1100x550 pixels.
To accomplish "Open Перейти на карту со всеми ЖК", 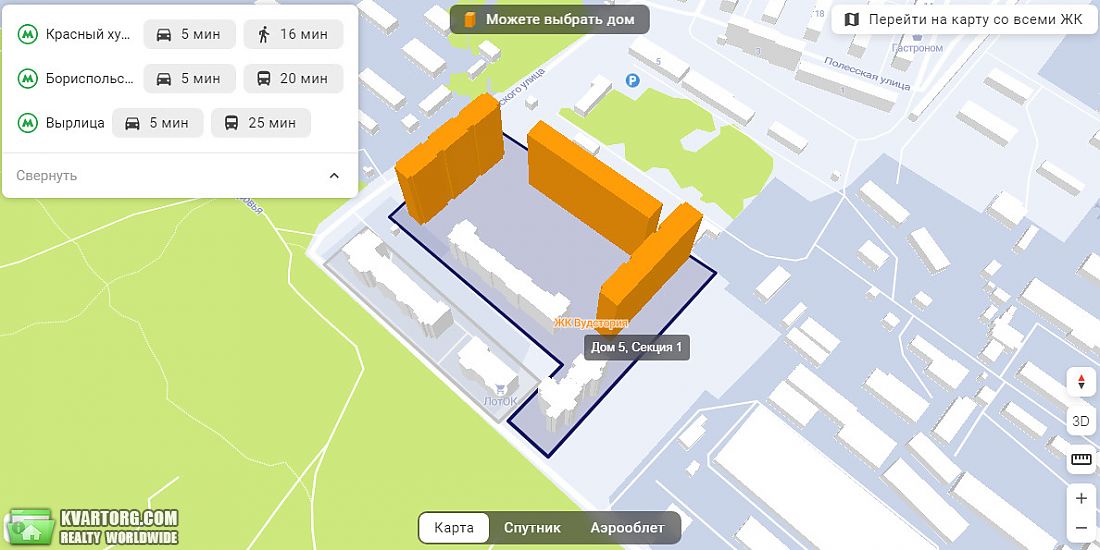I will 964,20.
